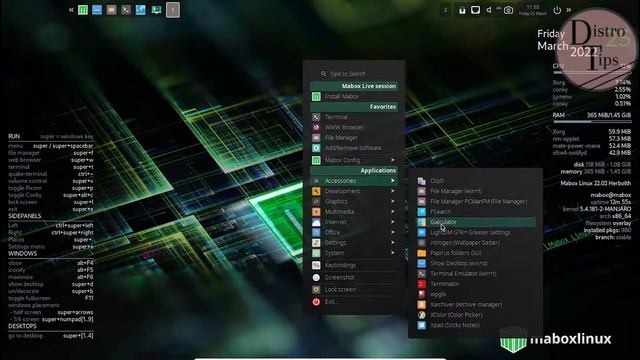640x360 pixels.
Task: Click the left double-chevron on the top panel
Action: [71, 10]
